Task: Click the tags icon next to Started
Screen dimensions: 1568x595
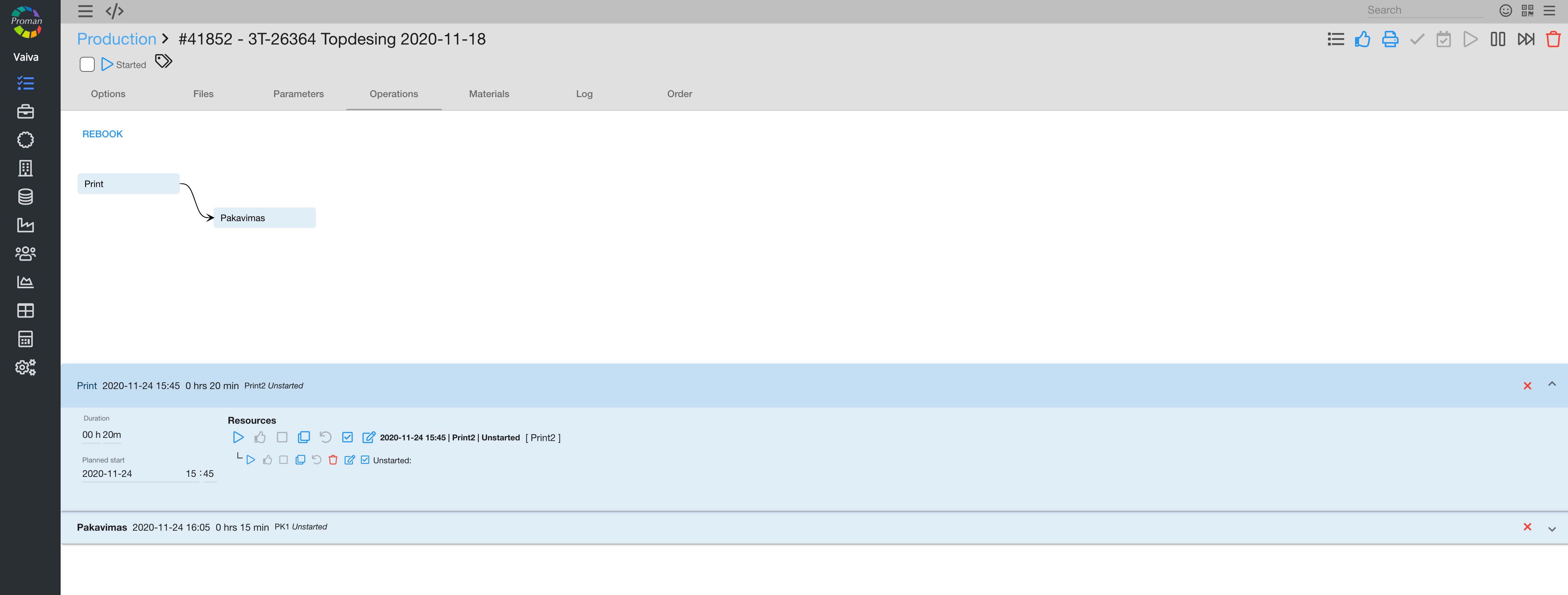Action: pyautogui.click(x=163, y=62)
